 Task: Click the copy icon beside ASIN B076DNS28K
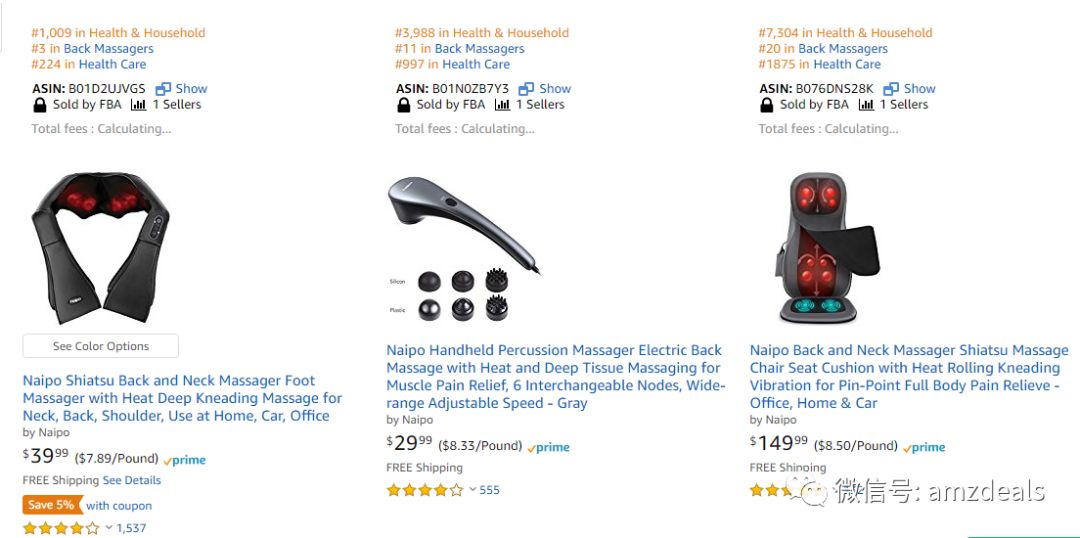click(891, 89)
